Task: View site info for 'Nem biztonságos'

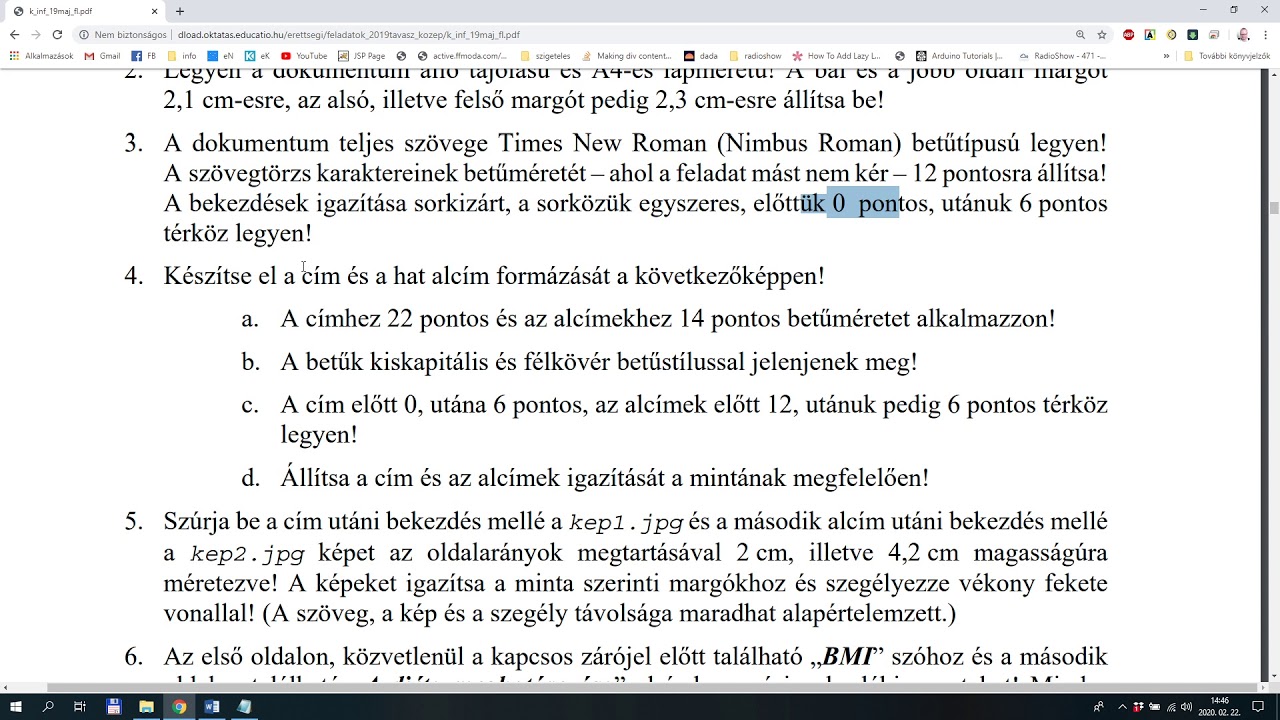Action: 123,34
